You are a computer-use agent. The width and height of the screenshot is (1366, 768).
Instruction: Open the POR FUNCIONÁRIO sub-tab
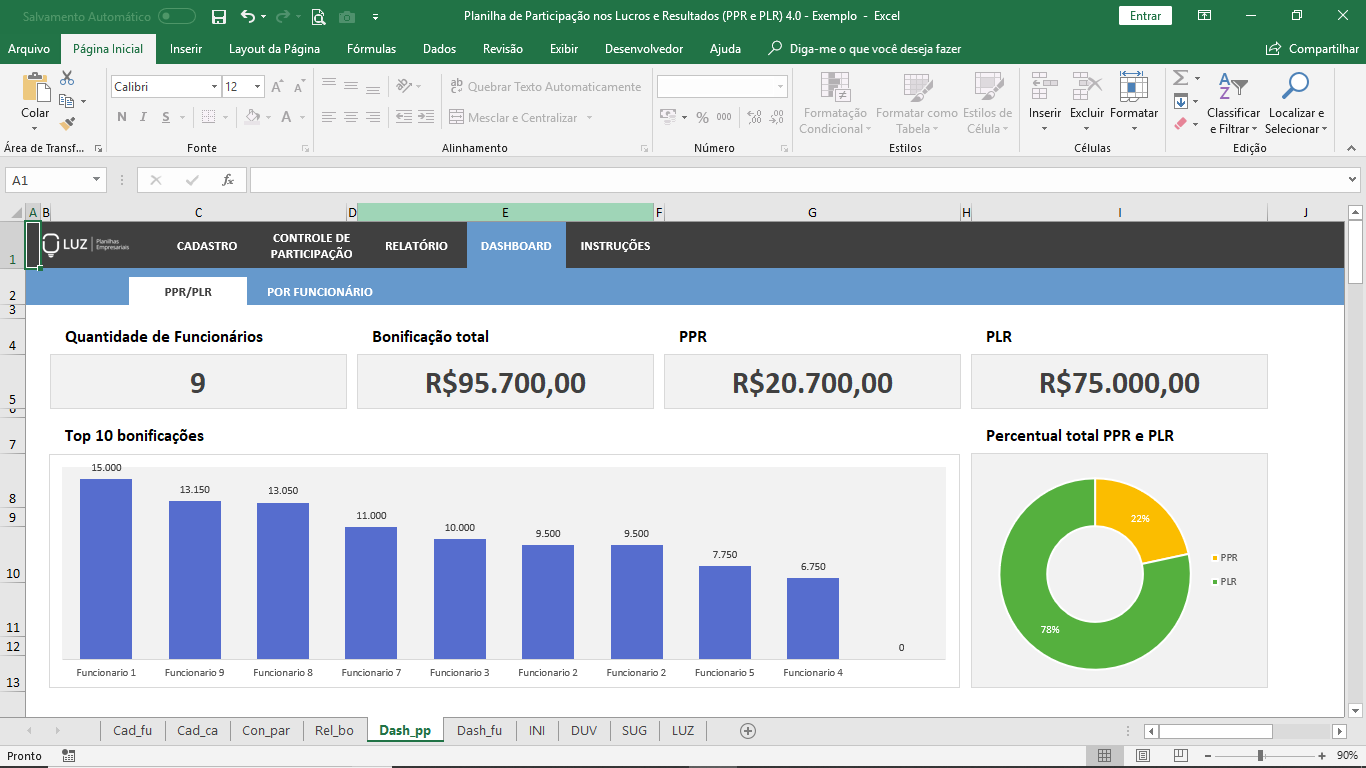coord(320,292)
